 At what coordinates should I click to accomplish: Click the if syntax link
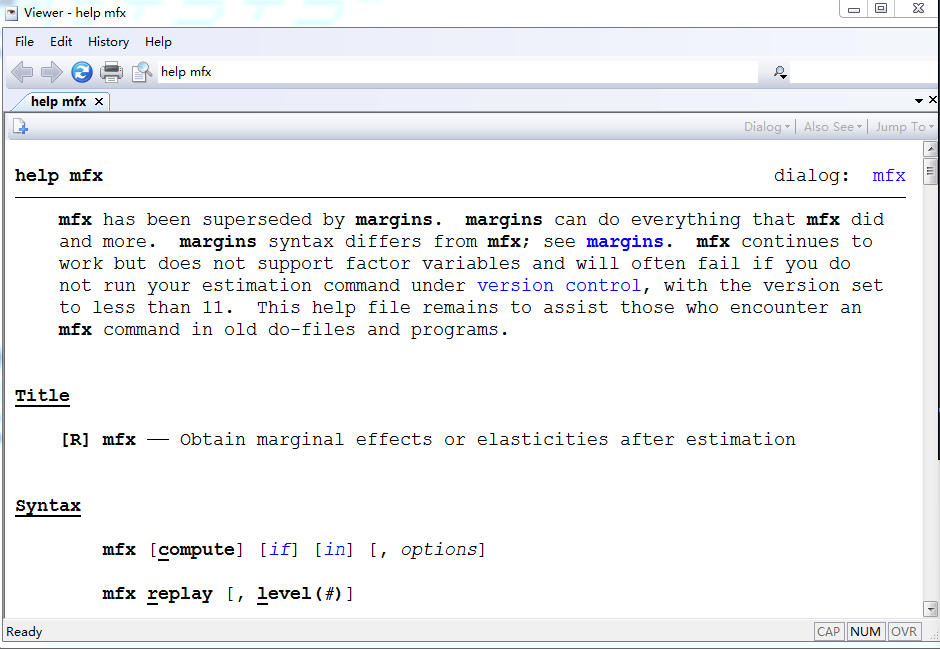click(280, 550)
